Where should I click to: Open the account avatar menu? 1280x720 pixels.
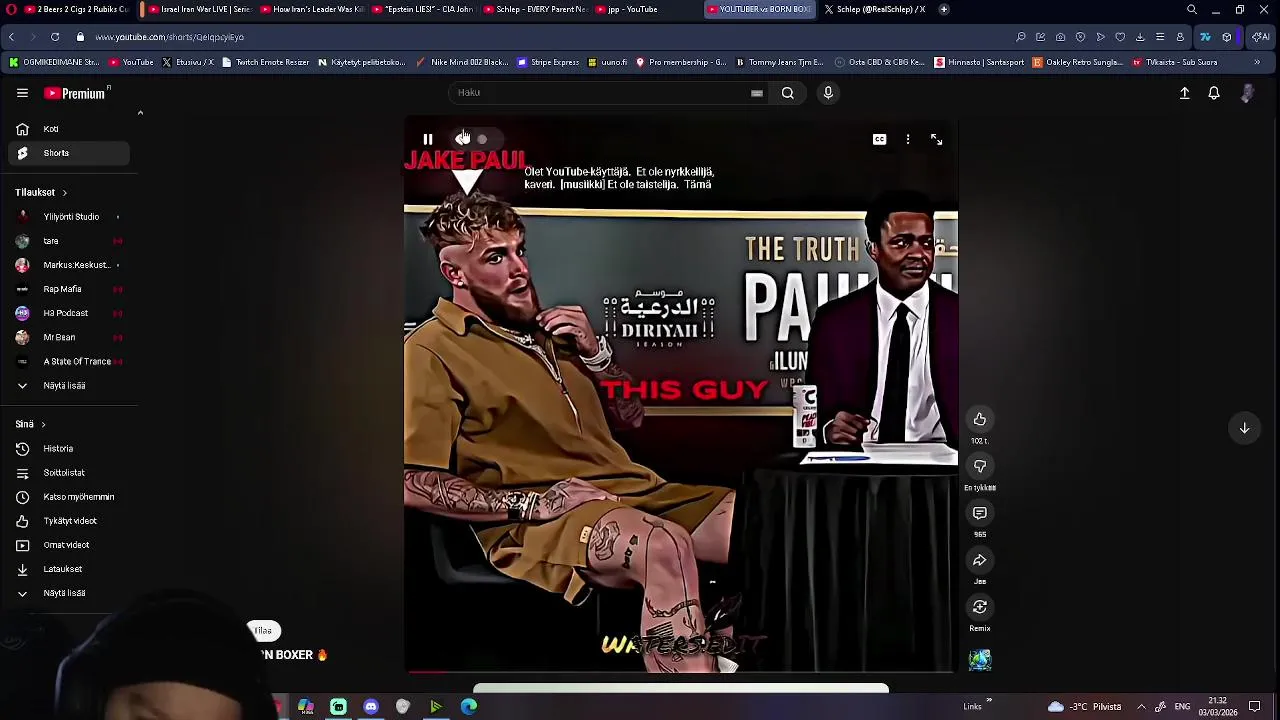(1247, 93)
